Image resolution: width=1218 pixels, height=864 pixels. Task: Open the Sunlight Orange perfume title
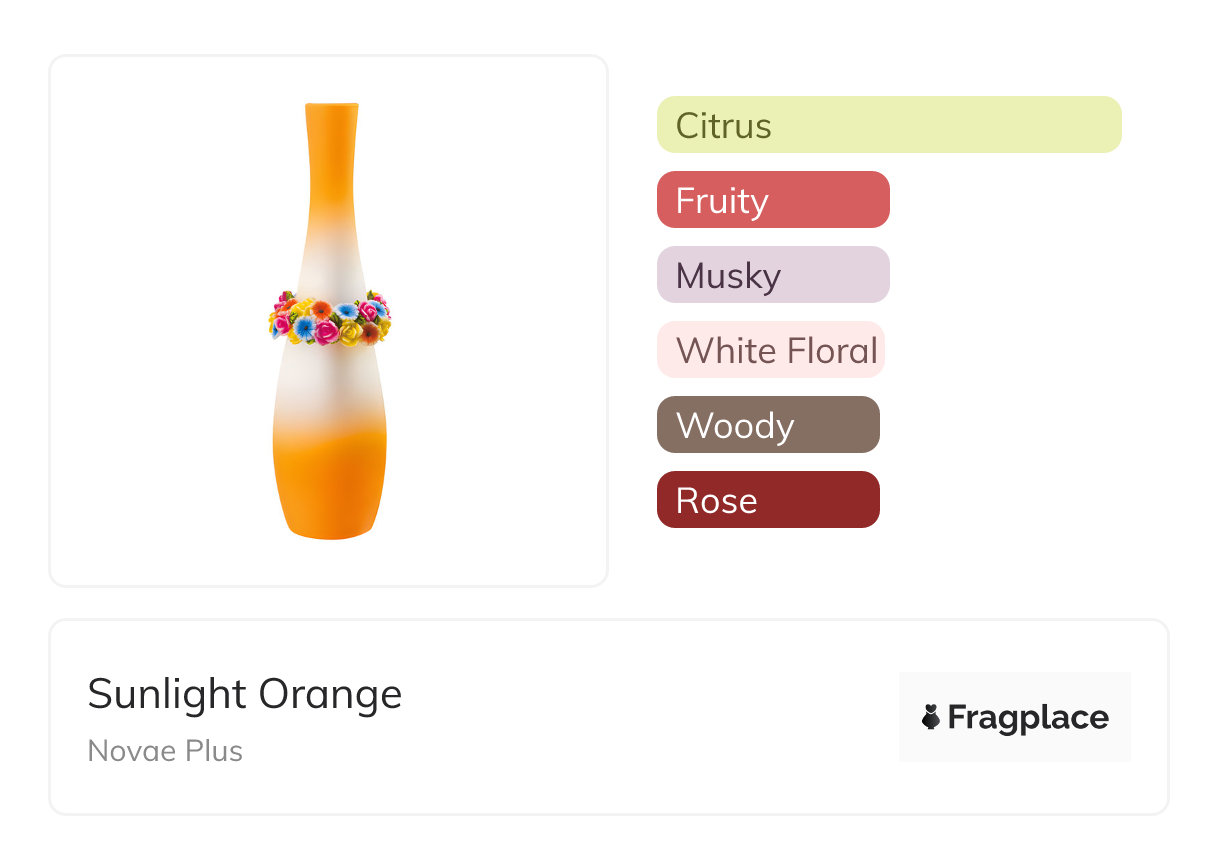coord(244,694)
